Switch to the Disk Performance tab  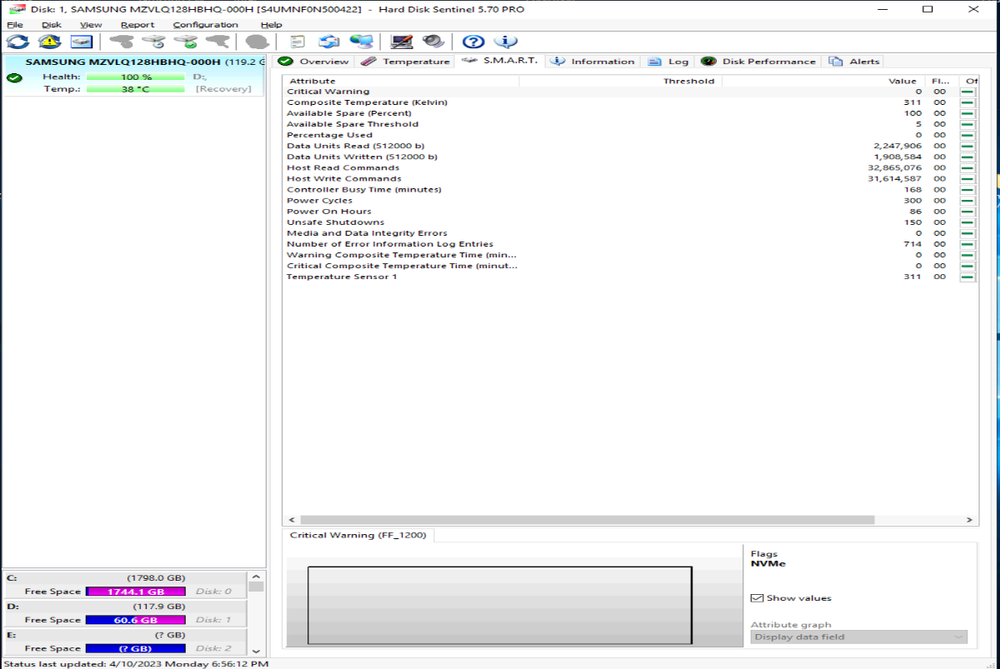764,62
